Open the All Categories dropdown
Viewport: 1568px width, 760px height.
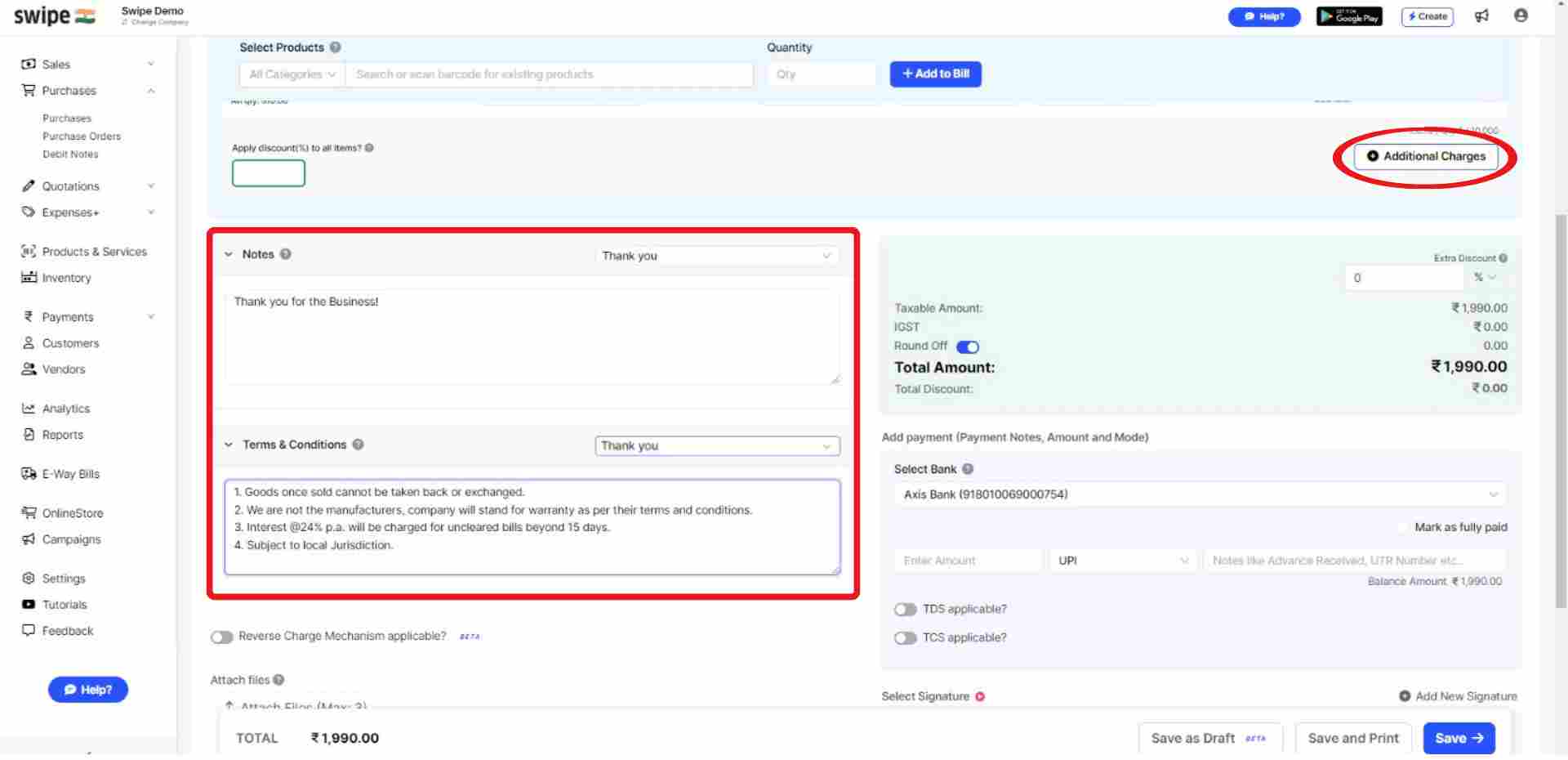point(292,74)
